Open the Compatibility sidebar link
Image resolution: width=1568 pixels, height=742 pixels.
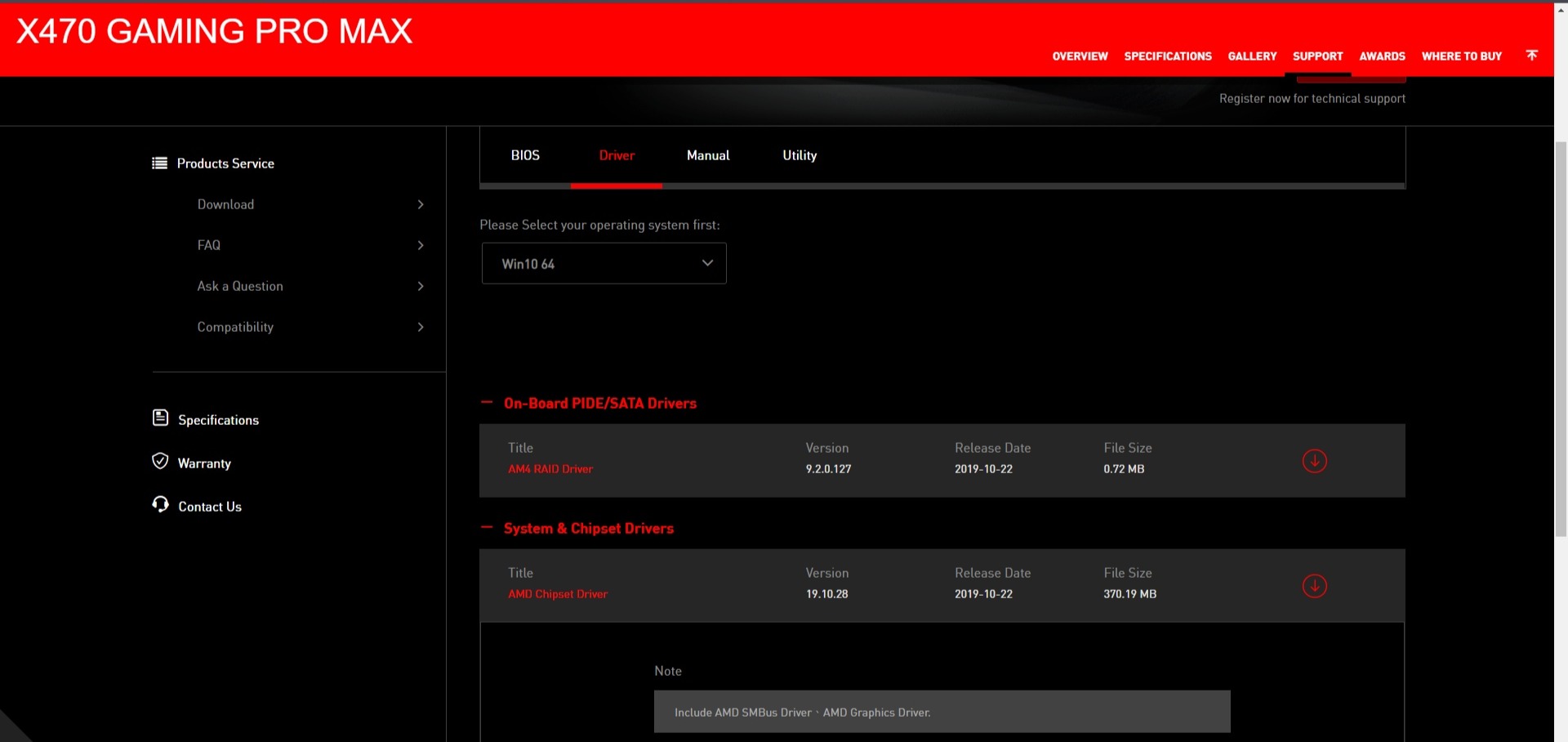point(235,327)
